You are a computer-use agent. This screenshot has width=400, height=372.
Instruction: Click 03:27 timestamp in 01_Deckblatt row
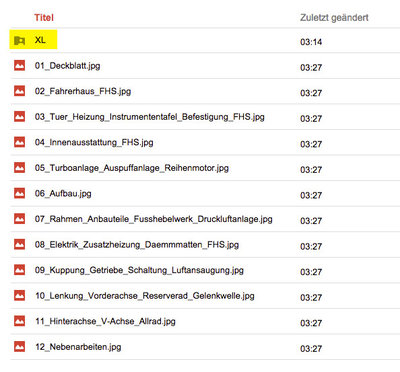coord(311,68)
